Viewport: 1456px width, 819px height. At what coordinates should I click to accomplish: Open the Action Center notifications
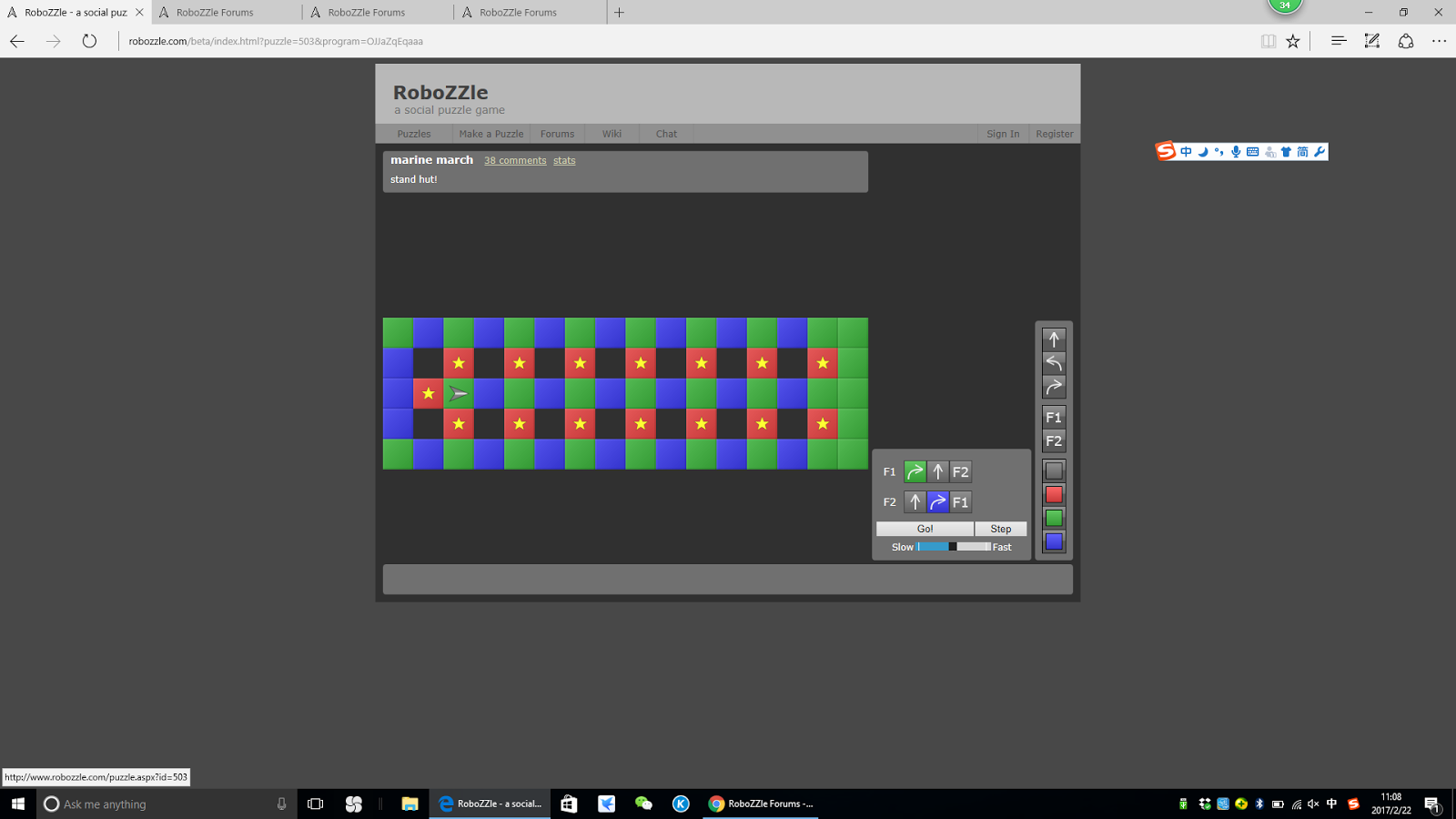click(1432, 804)
